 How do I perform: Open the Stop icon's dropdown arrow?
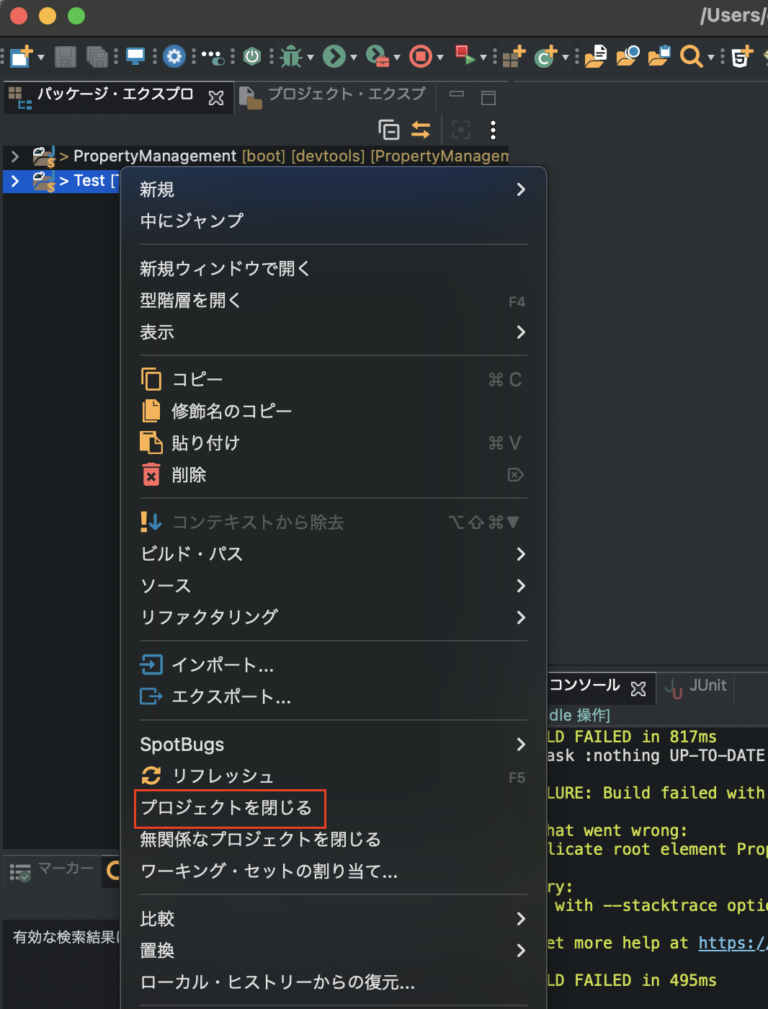coord(440,58)
